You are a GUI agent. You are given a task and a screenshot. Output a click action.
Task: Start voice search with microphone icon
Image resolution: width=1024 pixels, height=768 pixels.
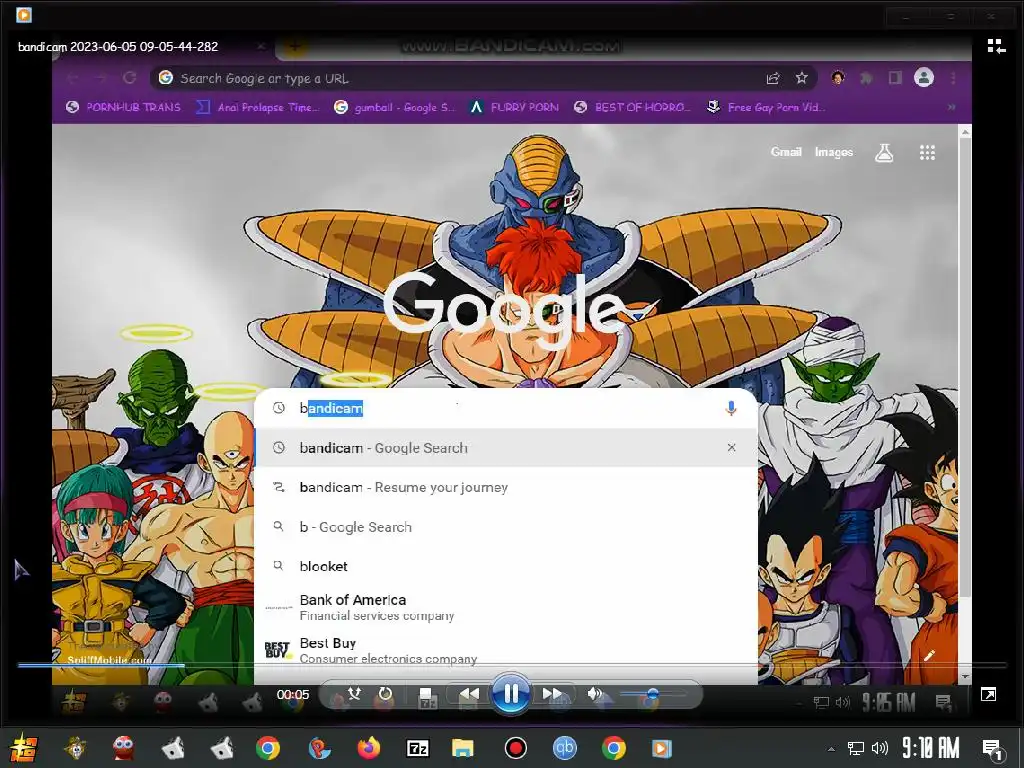(731, 408)
